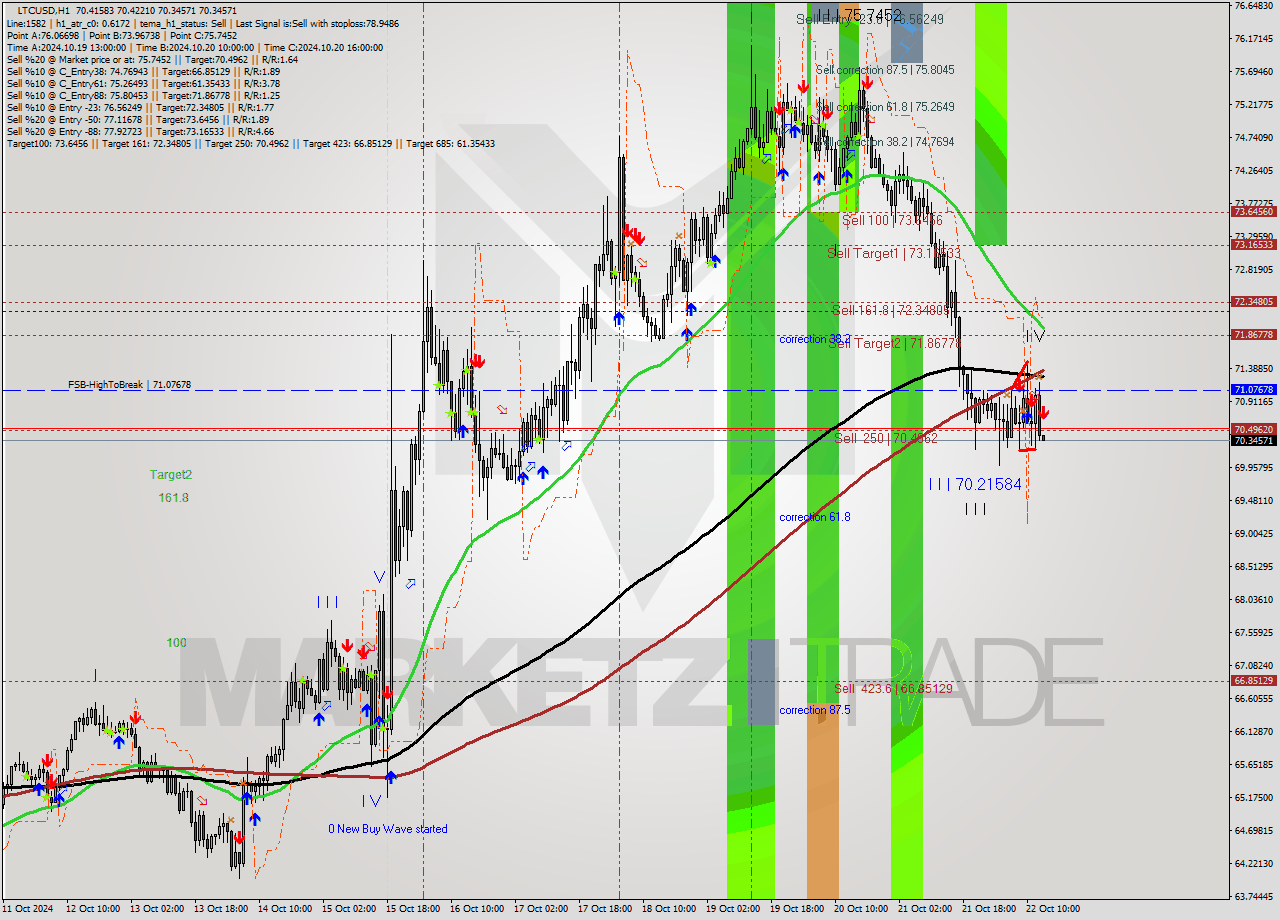1280x920 pixels.
Task: Click the '11 Oct 2024' time axis label
Action: [28, 909]
